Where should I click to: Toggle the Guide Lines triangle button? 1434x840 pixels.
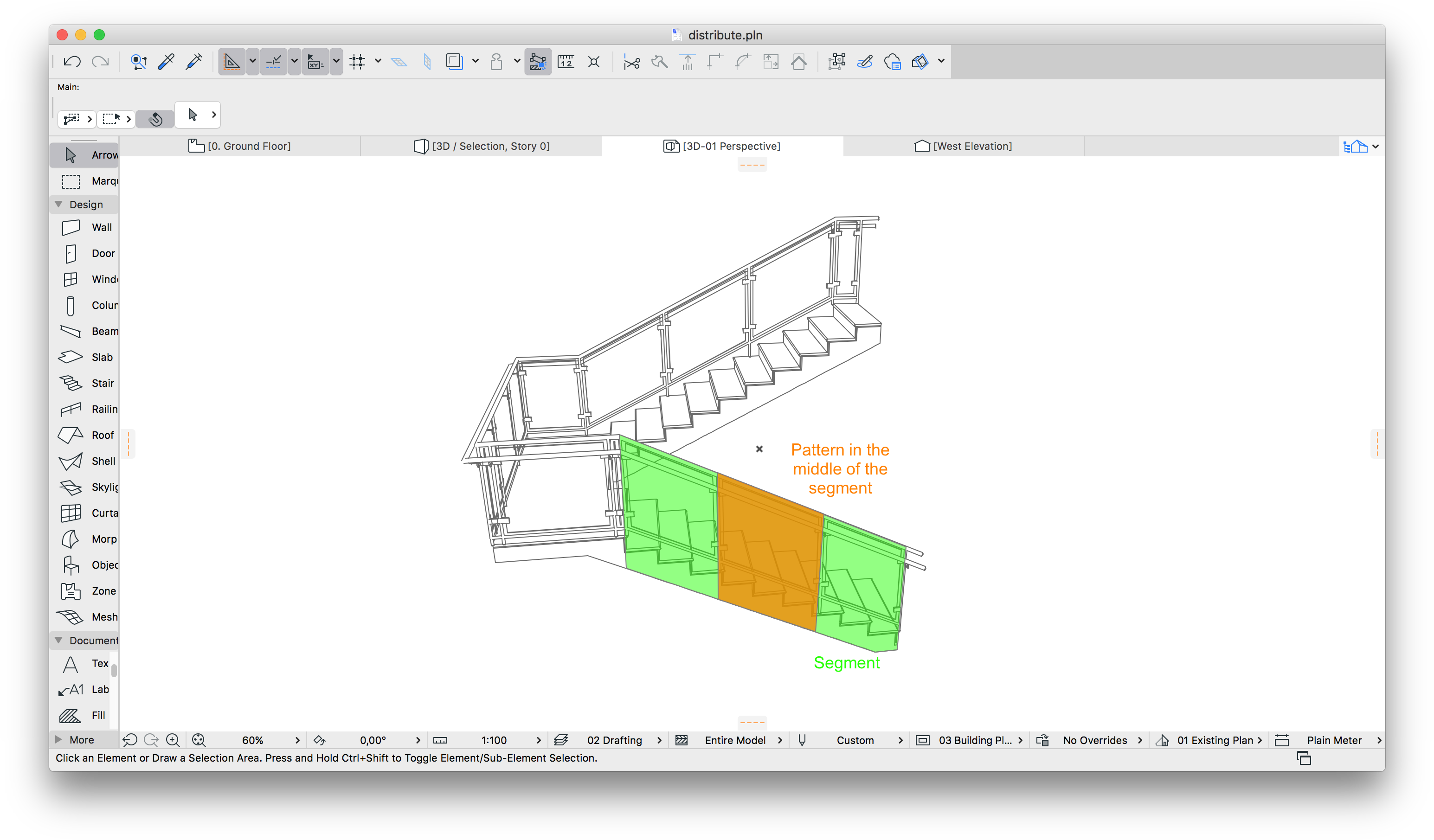pos(231,62)
